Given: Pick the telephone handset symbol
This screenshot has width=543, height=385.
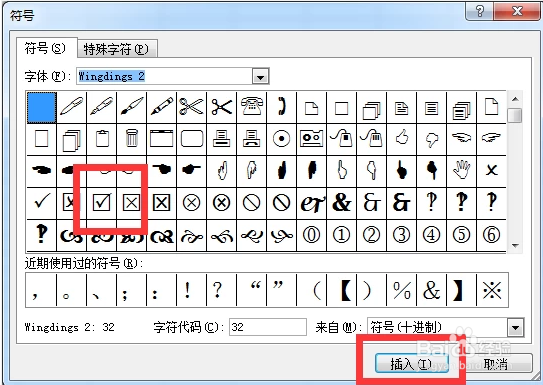Looking at the screenshot, I should tap(282, 107).
